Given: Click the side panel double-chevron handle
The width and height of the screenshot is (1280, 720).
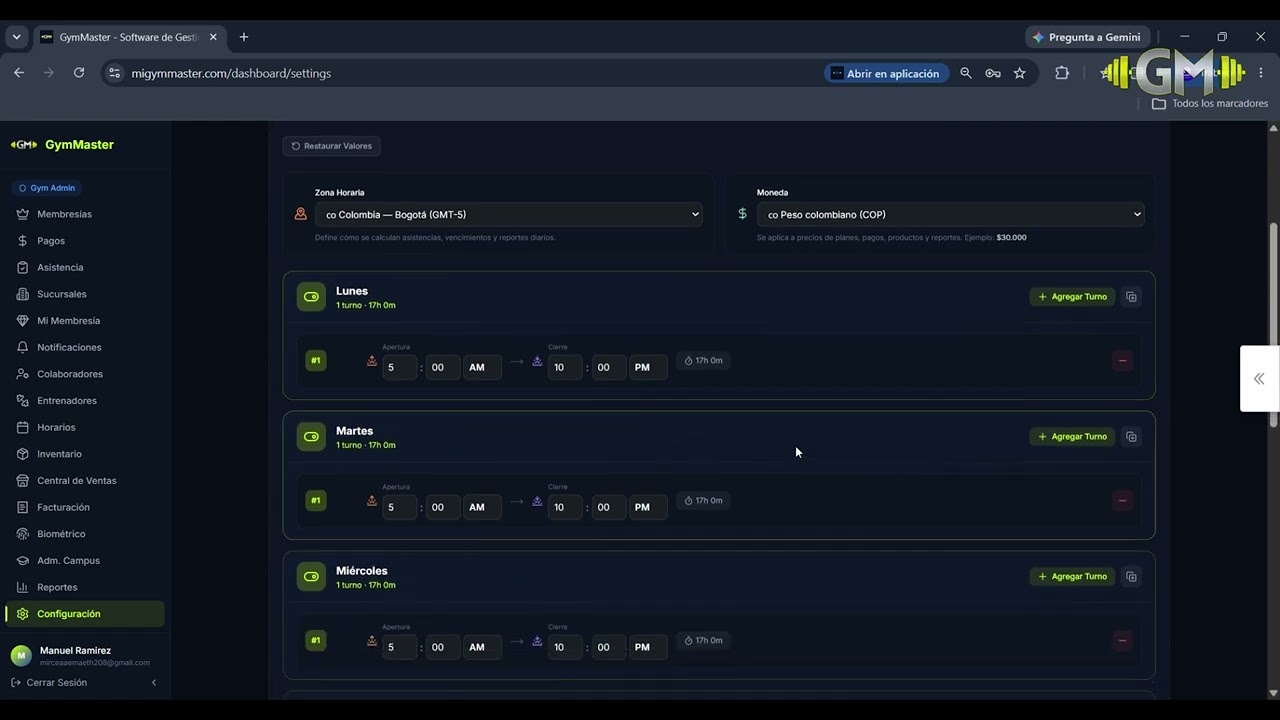Looking at the screenshot, I should 1259,378.
